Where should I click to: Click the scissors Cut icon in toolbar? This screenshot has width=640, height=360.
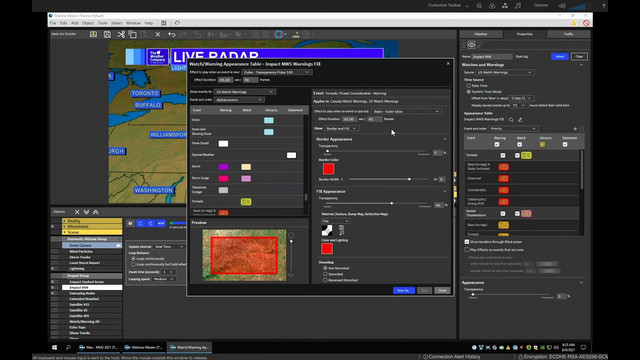[x=121, y=35]
